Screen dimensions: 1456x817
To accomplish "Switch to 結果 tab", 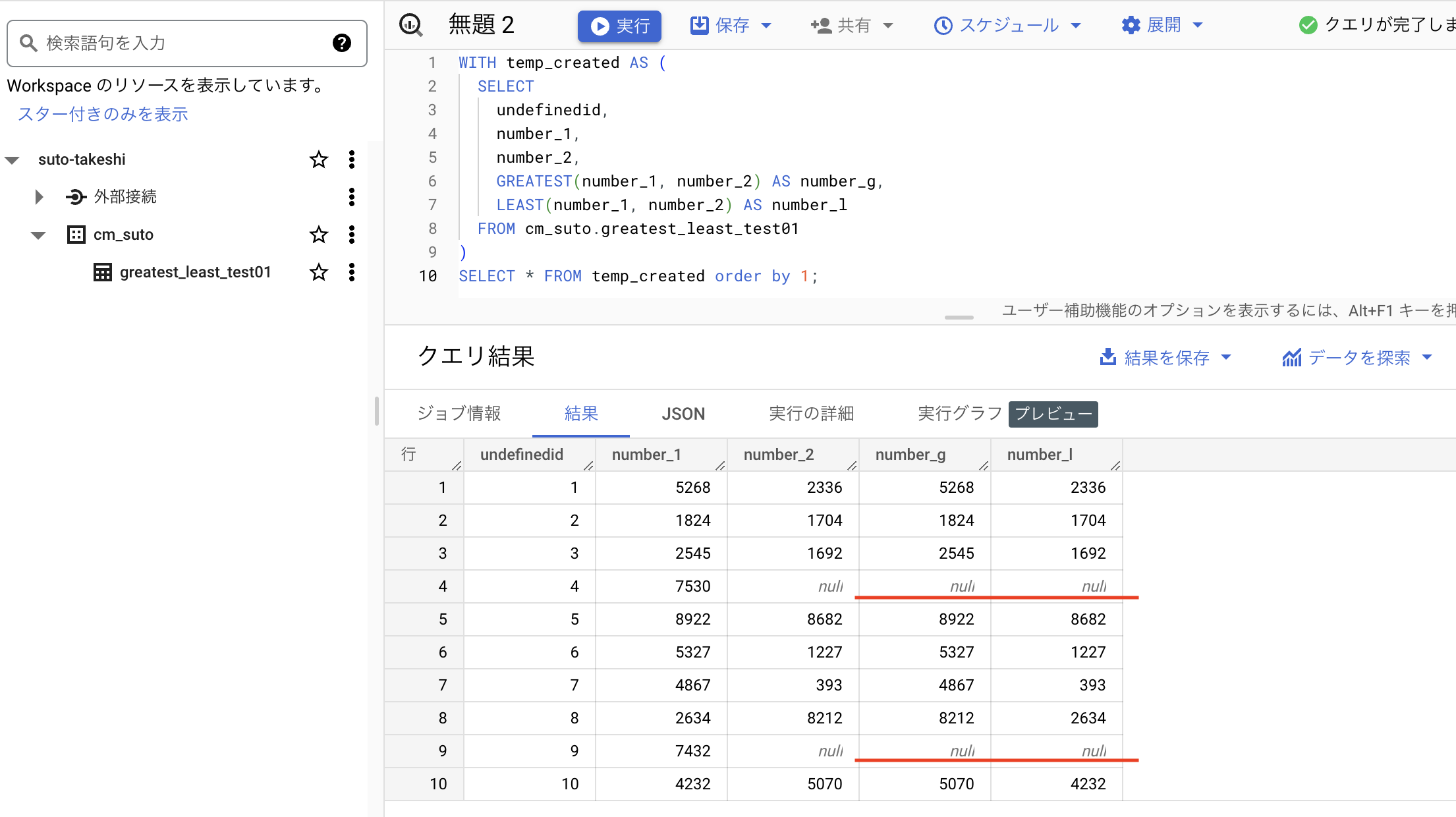I will pos(581,413).
